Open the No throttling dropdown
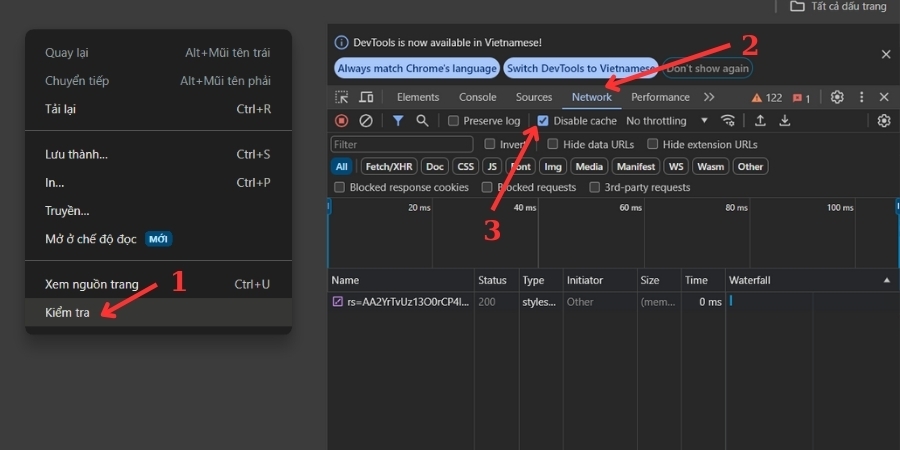This screenshot has height=450, width=900. coord(666,121)
